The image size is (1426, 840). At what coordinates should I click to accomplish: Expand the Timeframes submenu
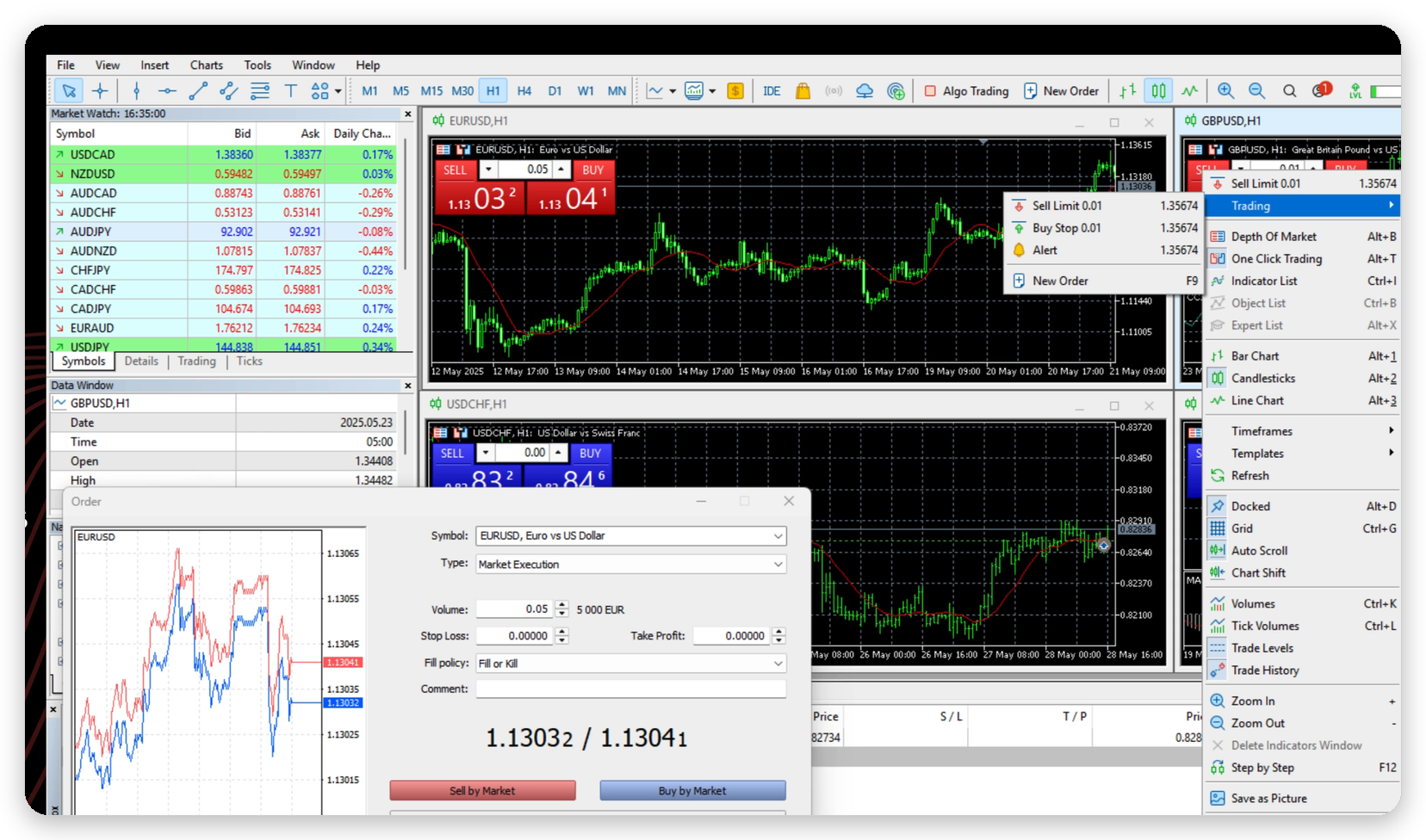tap(1303, 431)
